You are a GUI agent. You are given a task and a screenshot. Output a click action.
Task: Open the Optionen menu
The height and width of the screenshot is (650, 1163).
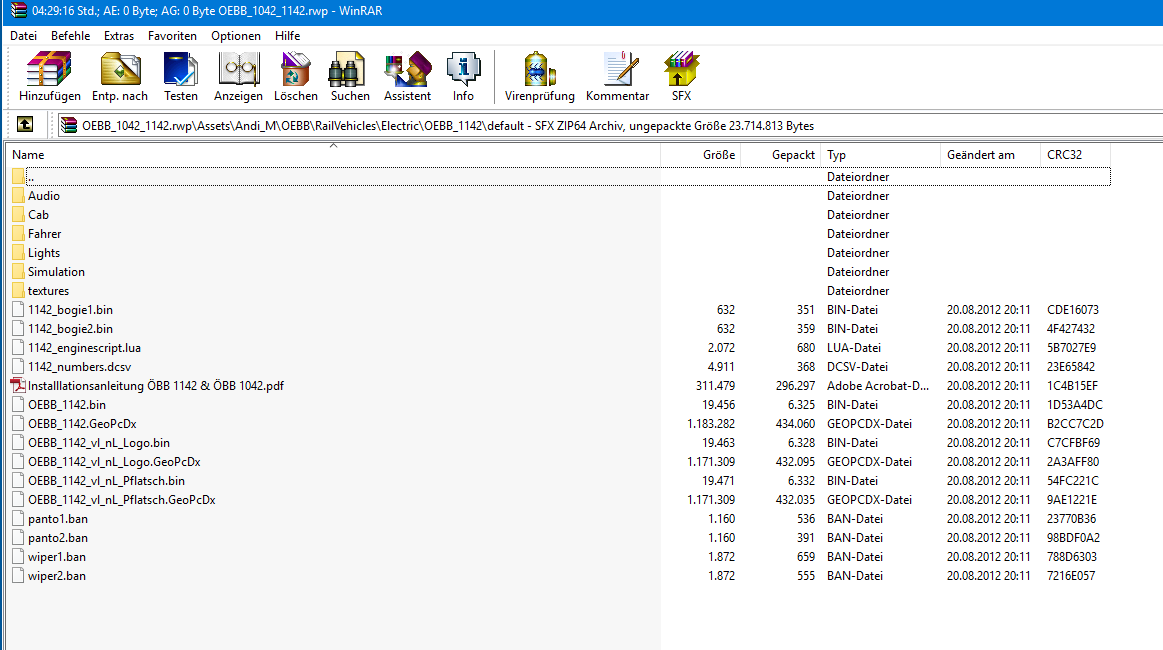pyautogui.click(x=236, y=36)
